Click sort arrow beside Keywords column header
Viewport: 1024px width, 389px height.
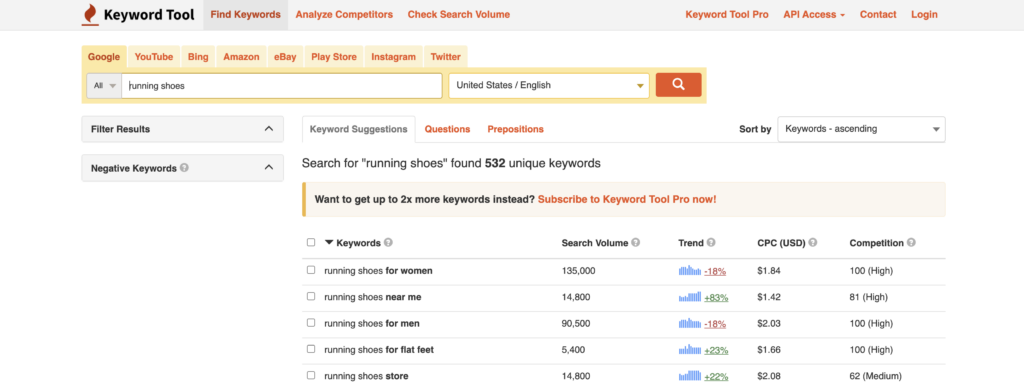[x=329, y=243]
